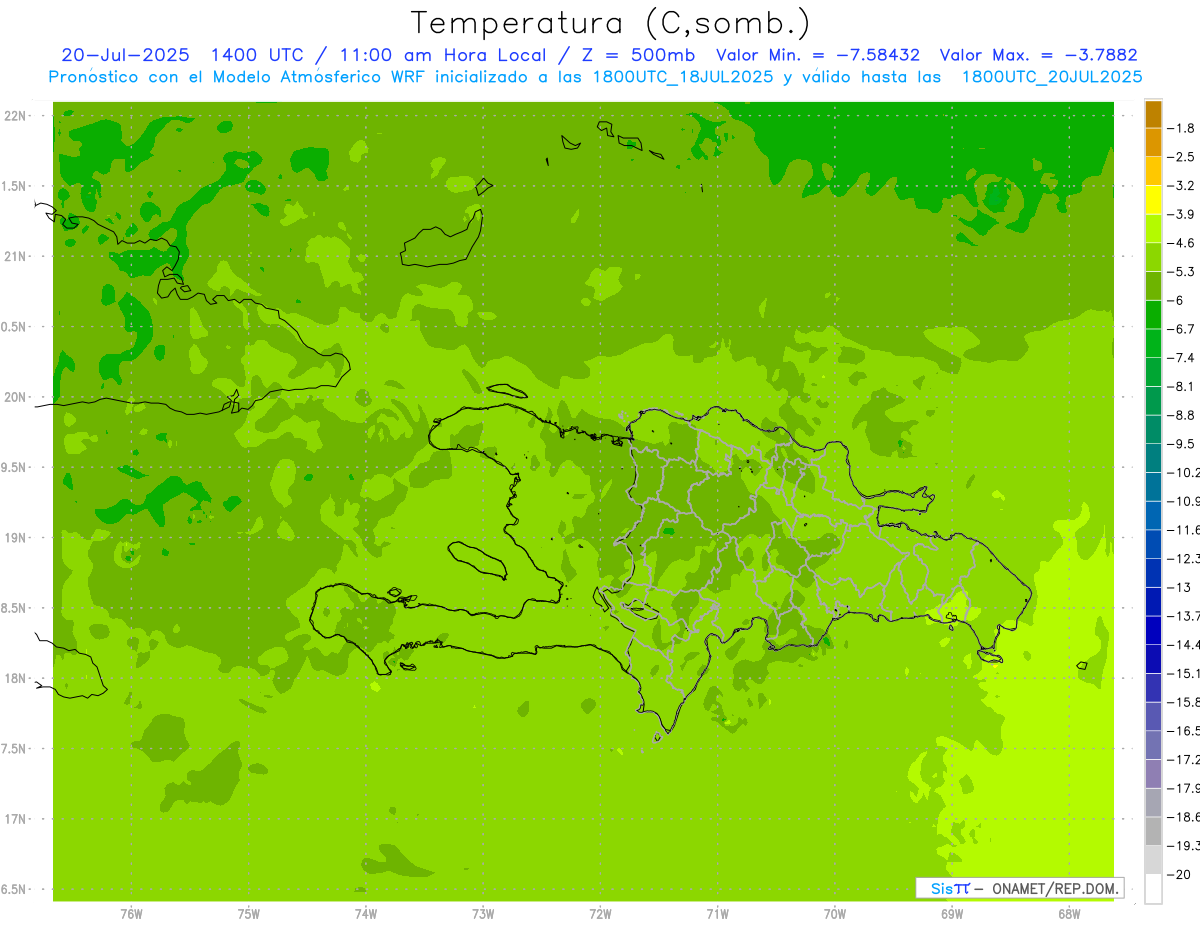The width and height of the screenshot is (1200, 927).
Task: Click the "68W" longitude label
Action: (x=1069, y=913)
